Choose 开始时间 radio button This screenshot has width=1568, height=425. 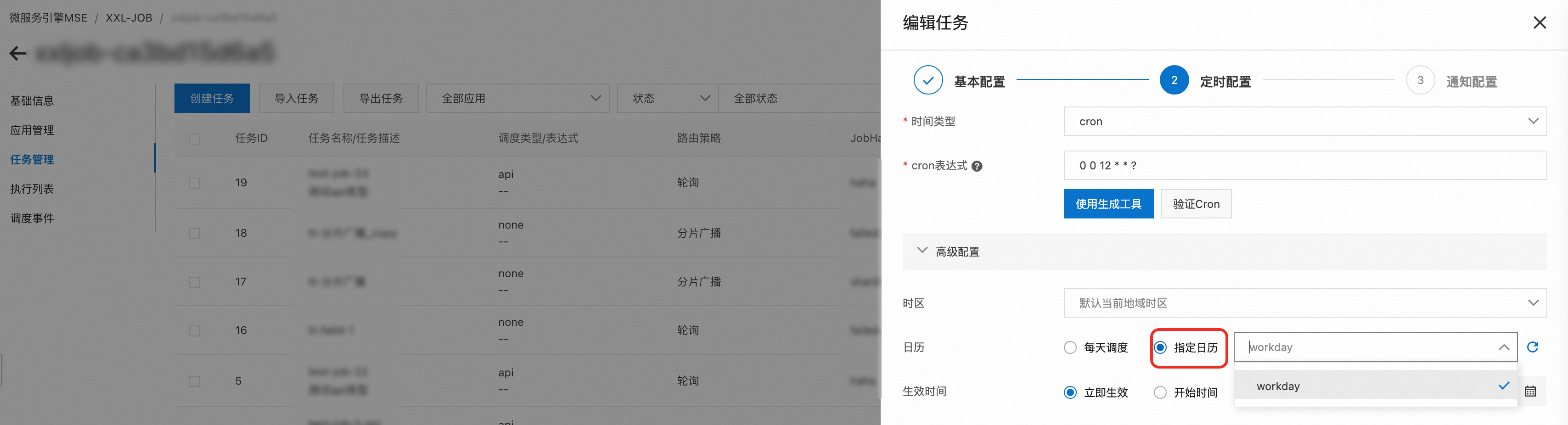1160,393
